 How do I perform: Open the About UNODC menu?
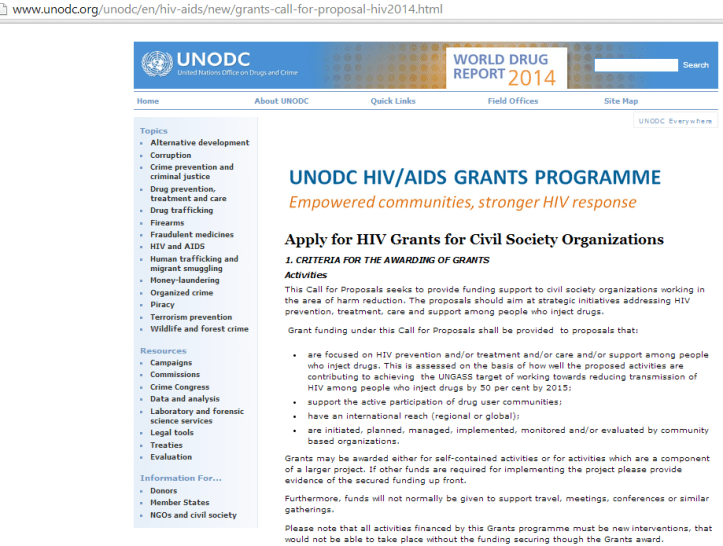click(281, 101)
